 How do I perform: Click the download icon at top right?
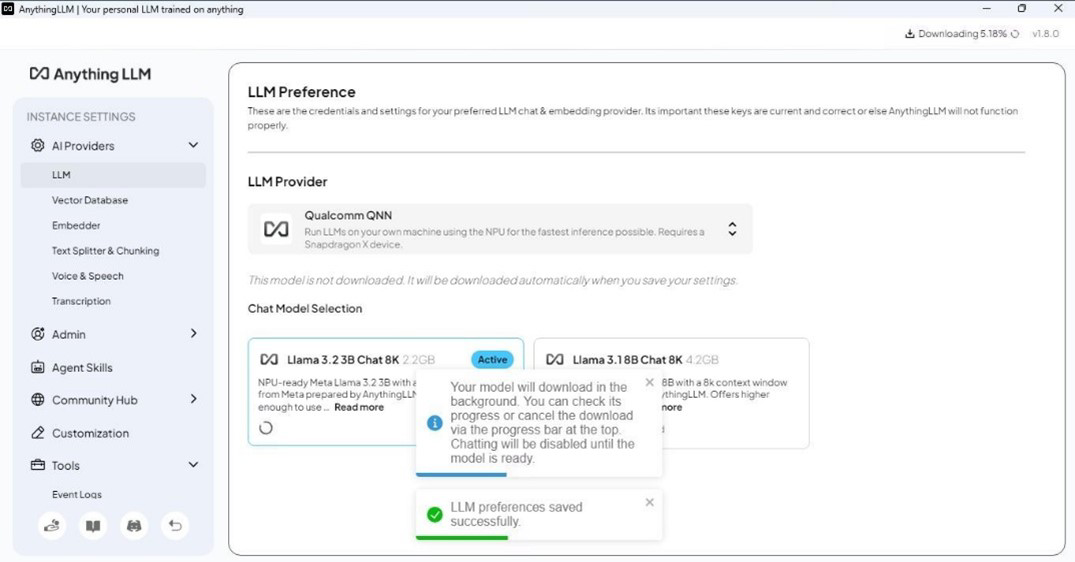pos(910,34)
